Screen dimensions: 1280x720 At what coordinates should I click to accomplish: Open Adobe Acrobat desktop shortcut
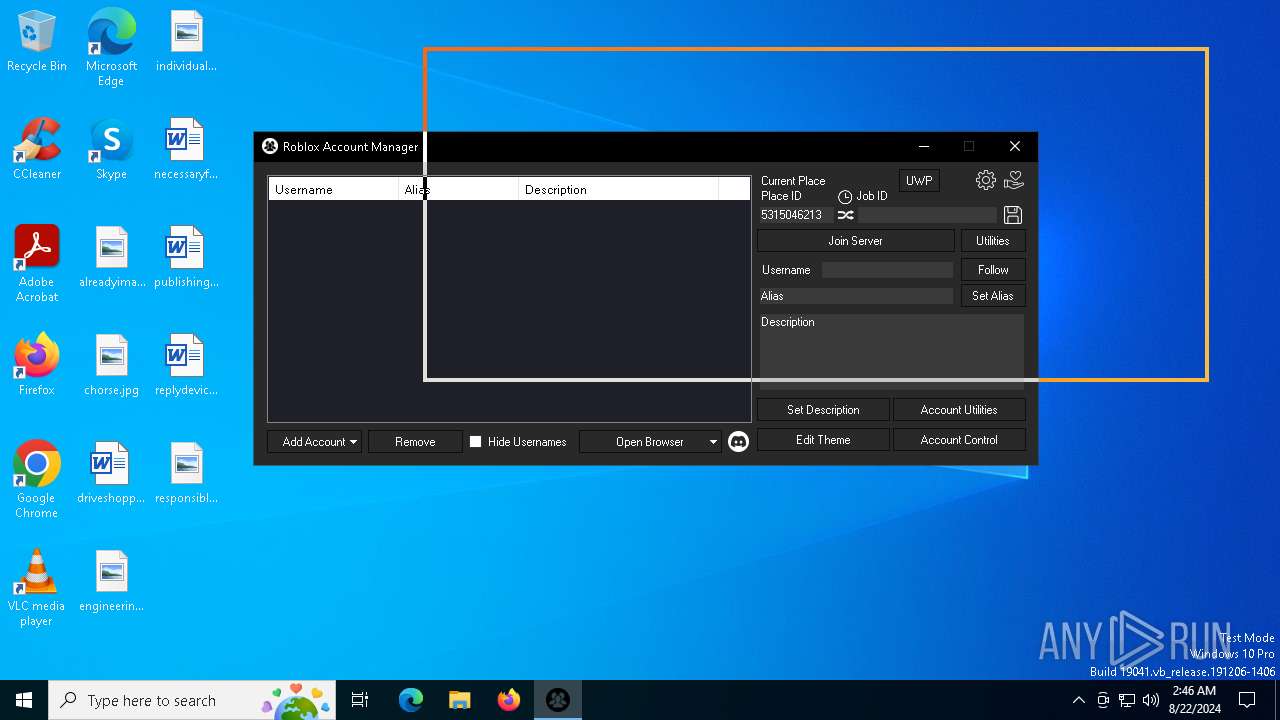(x=37, y=264)
